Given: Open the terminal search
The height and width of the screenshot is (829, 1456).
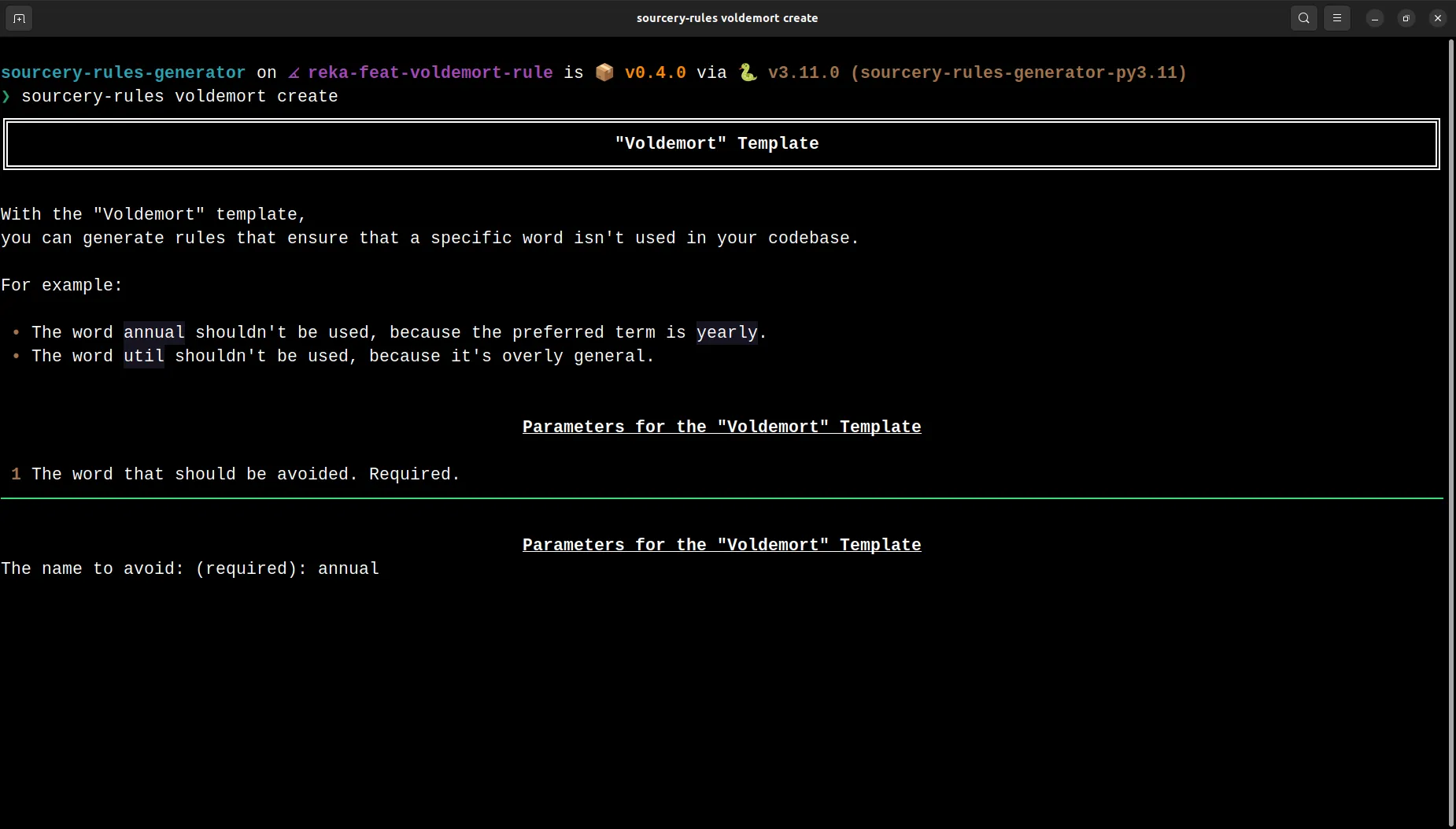Looking at the screenshot, I should pyautogui.click(x=1303, y=17).
